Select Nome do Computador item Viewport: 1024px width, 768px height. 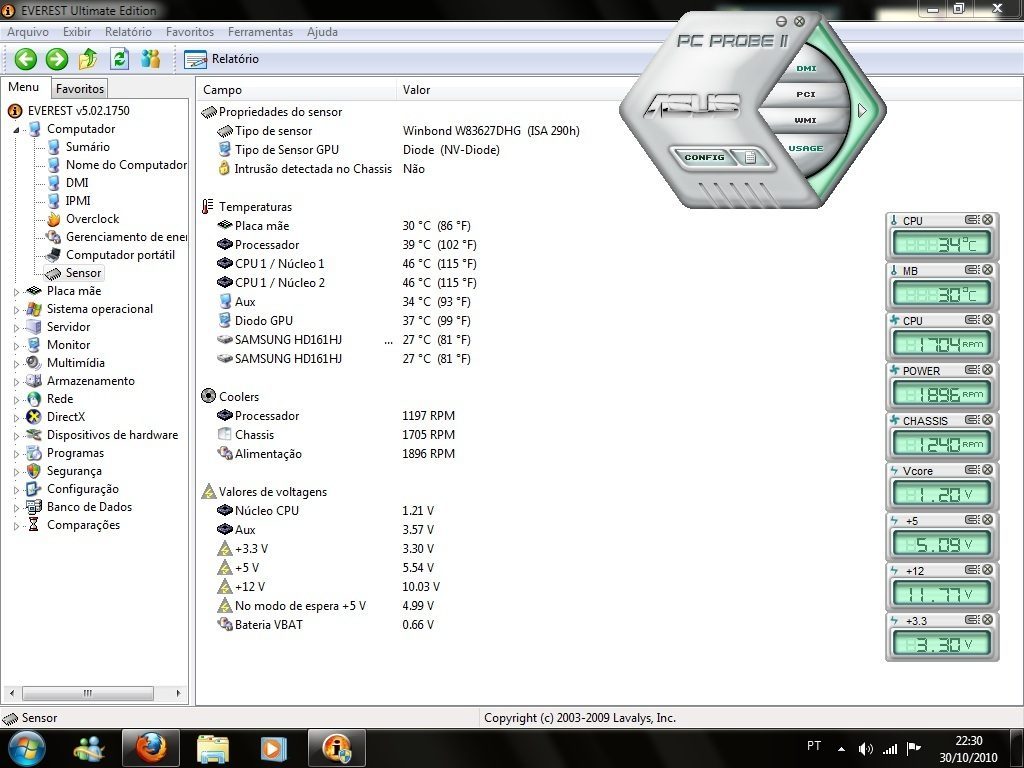[x=126, y=165]
